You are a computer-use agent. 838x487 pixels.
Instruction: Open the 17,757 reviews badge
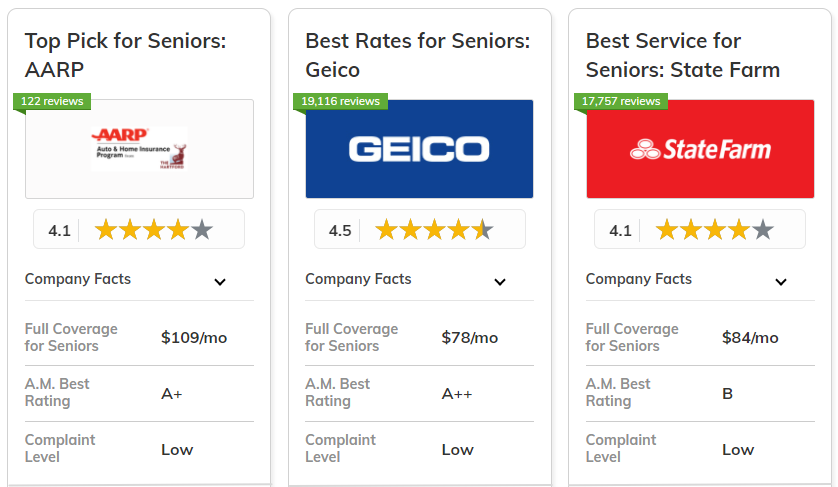[620, 101]
